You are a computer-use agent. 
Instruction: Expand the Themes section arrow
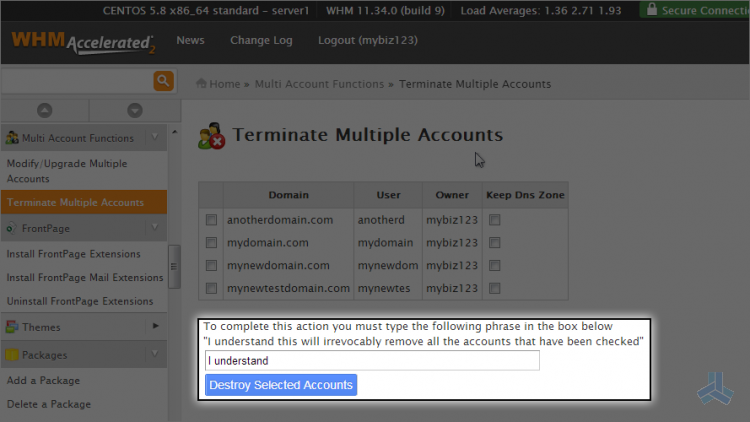coord(155,326)
